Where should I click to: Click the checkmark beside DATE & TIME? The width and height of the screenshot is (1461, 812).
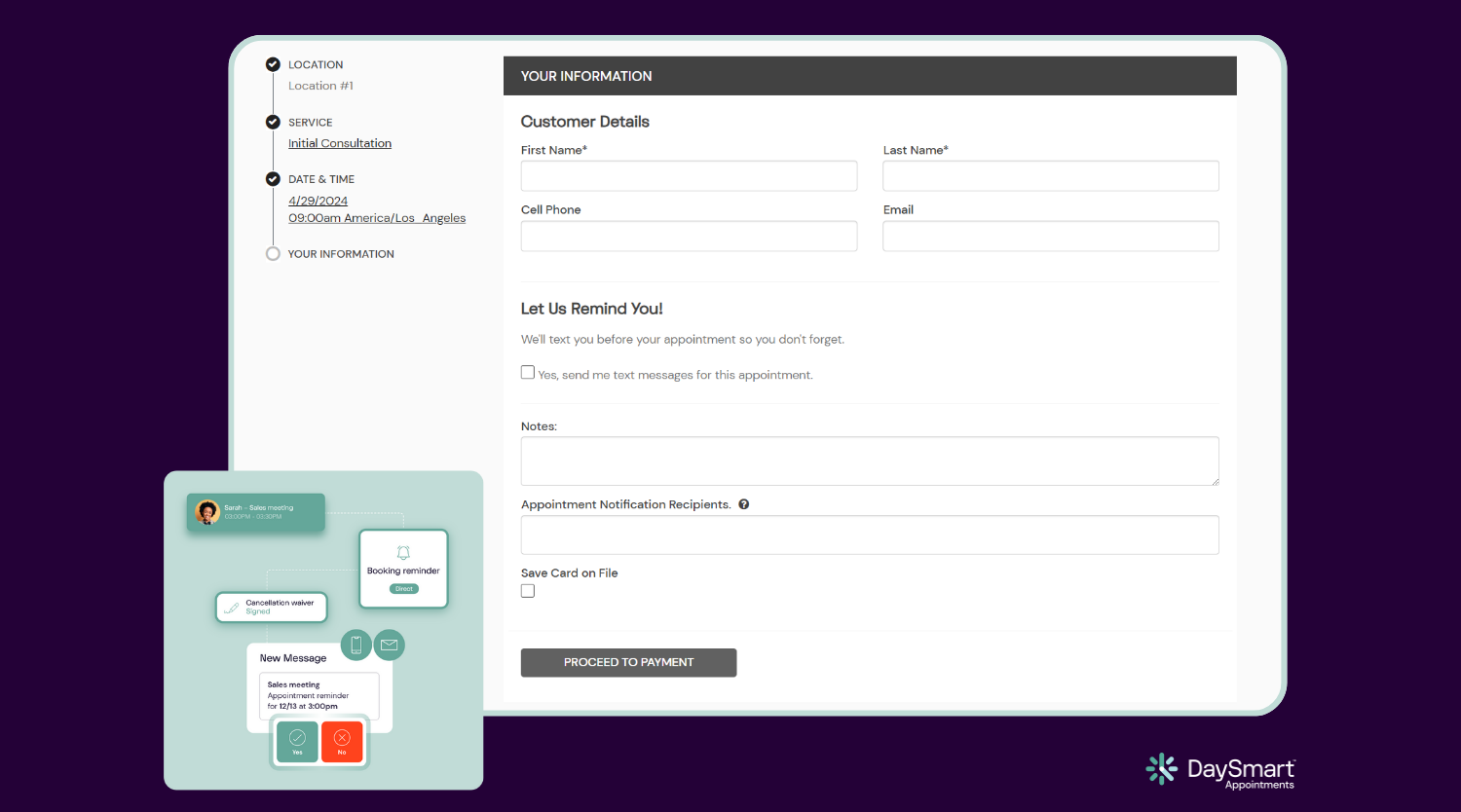point(273,179)
